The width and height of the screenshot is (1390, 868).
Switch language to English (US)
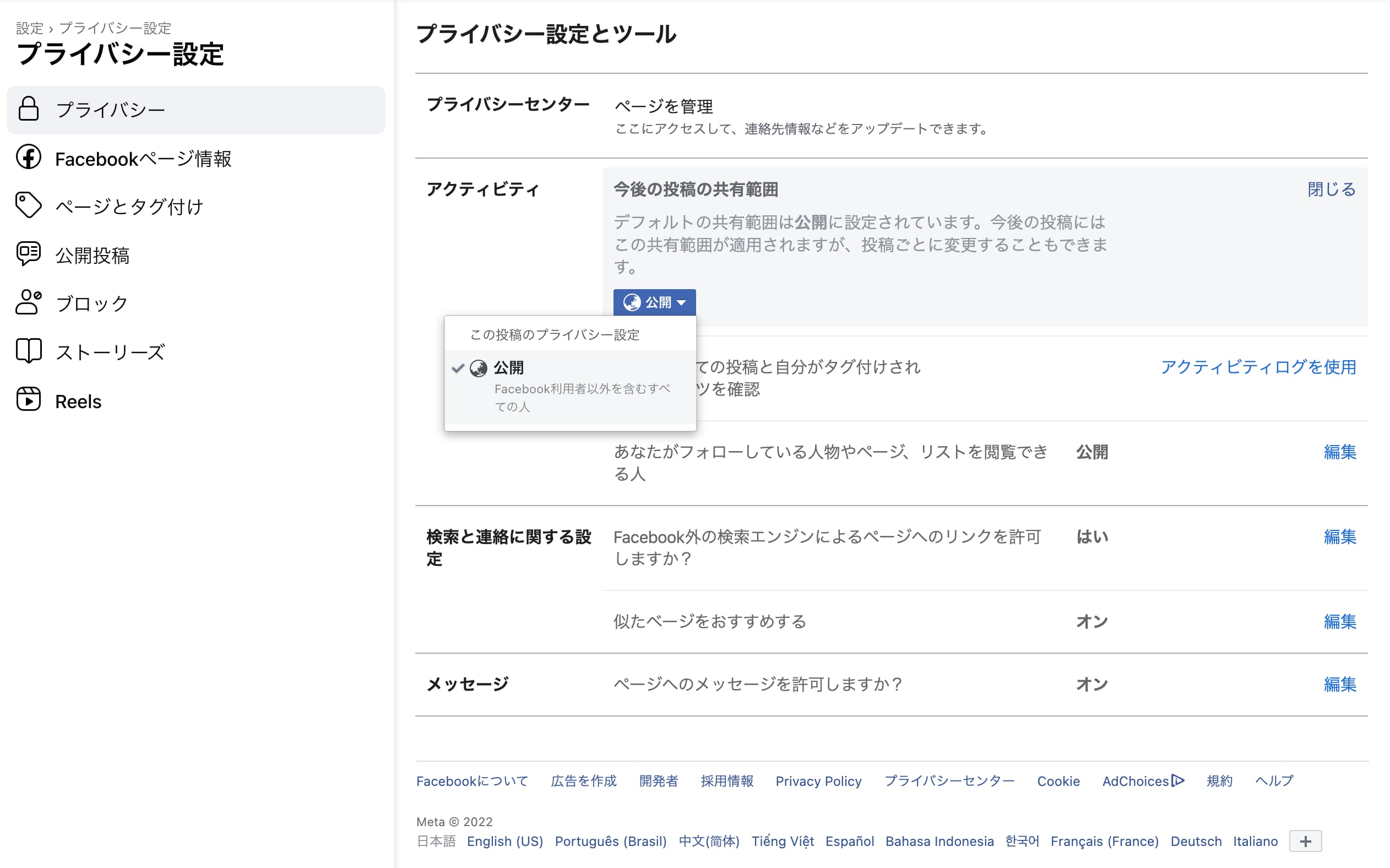504,841
